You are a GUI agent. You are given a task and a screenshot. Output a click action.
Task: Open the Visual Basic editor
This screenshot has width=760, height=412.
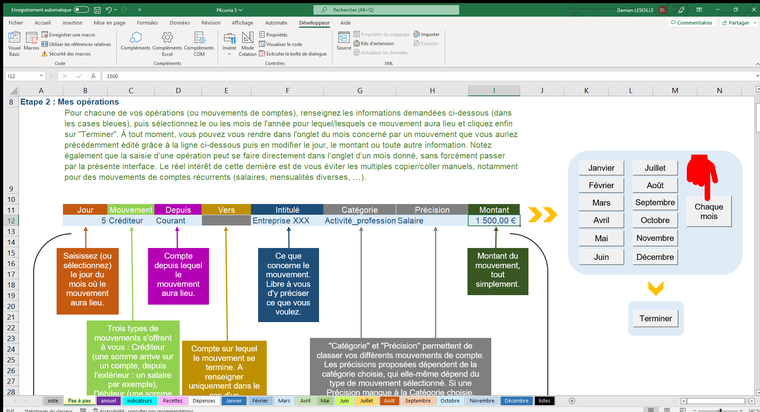click(14, 44)
